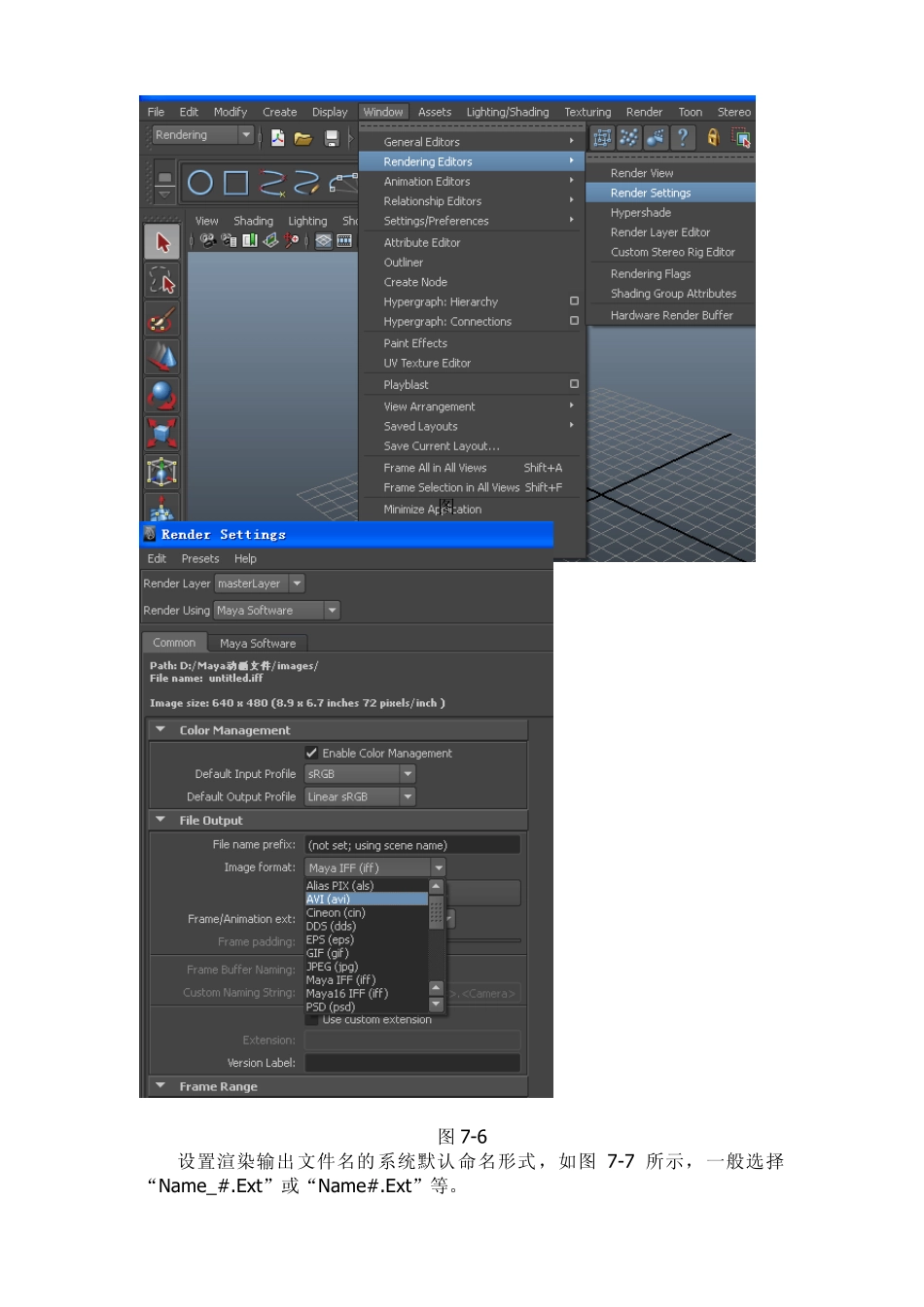Viewport: 924px width, 1307px height.
Task: Open the Hypershade entry
Action: [640, 213]
